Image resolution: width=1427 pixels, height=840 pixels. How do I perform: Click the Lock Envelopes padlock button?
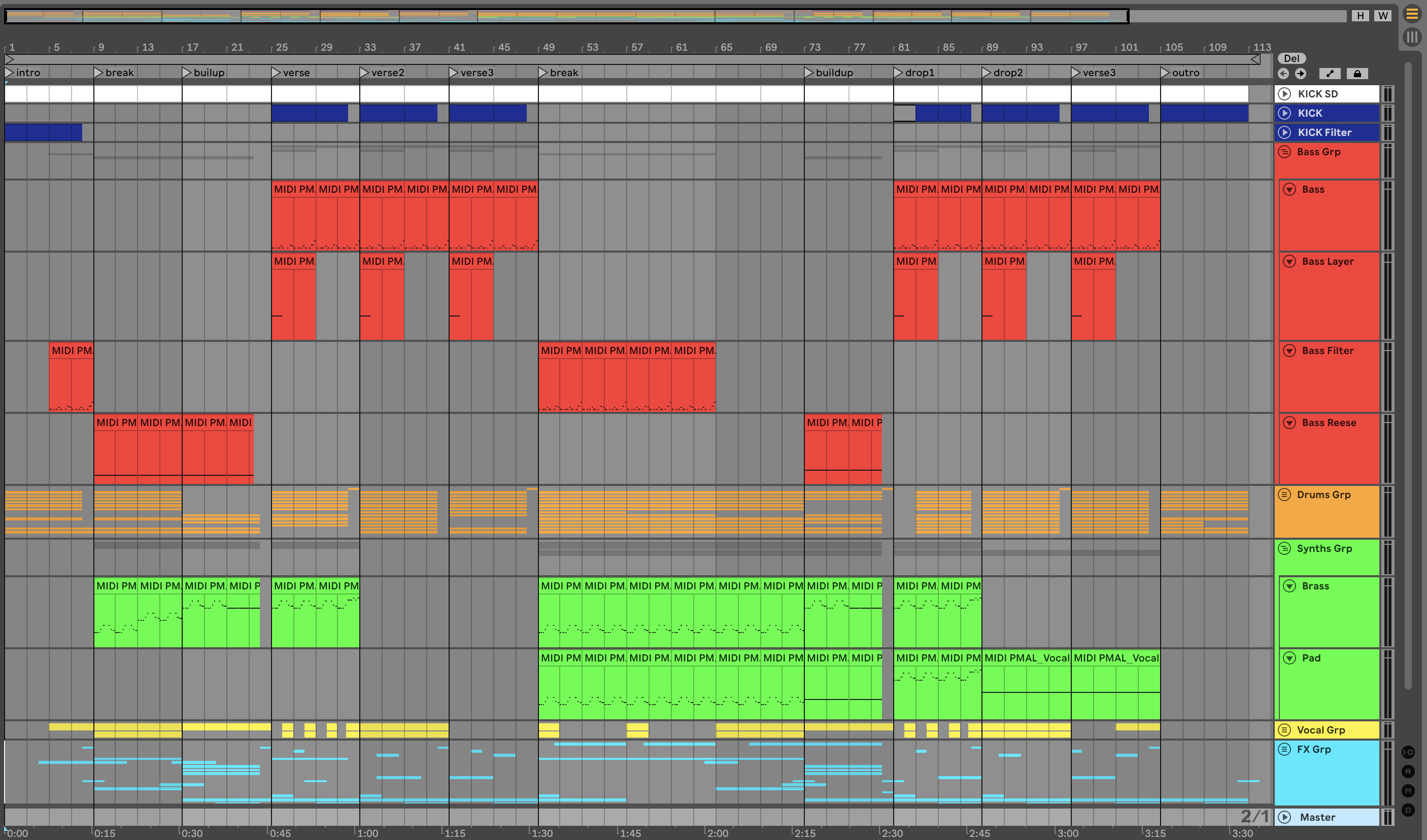tap(1357, 74)
